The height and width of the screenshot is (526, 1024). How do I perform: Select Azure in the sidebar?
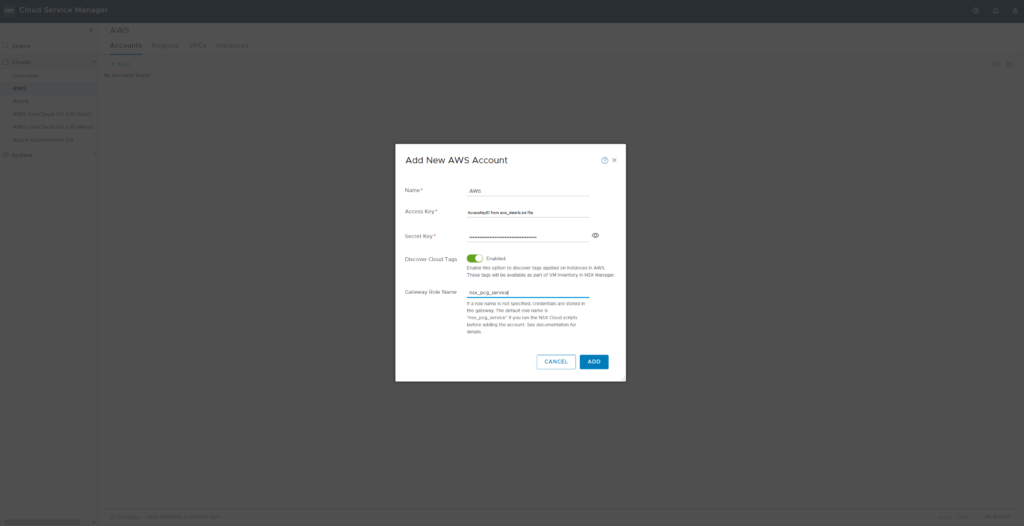[x=20, y=101]
